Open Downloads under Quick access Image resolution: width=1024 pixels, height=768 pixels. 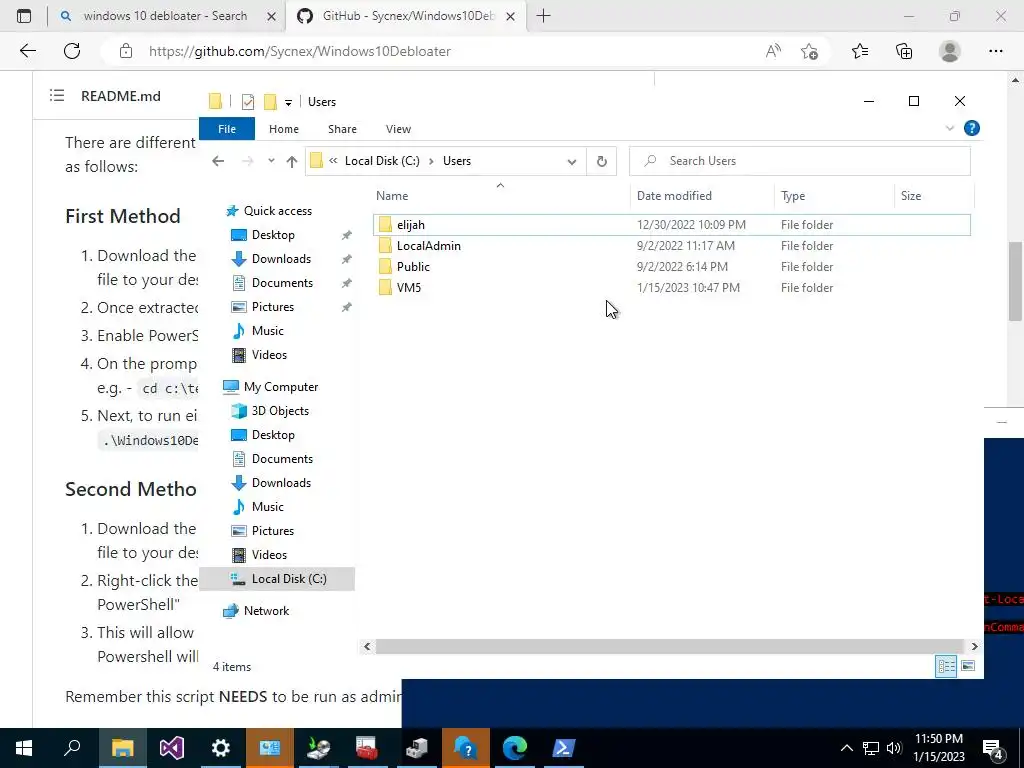click(x=281, y=259)
